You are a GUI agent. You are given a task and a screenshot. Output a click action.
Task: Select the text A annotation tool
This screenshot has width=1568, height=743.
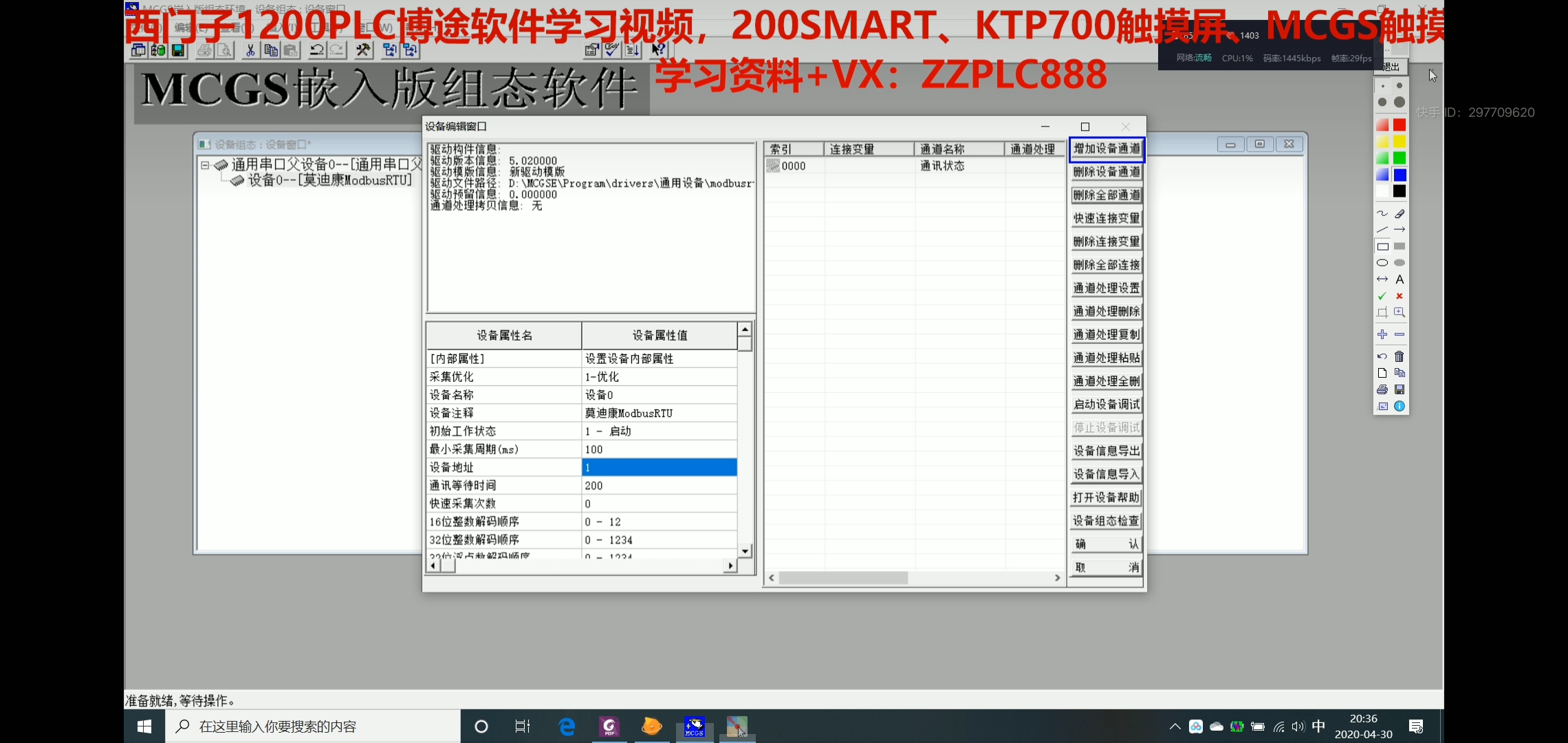click(1400, 279)
